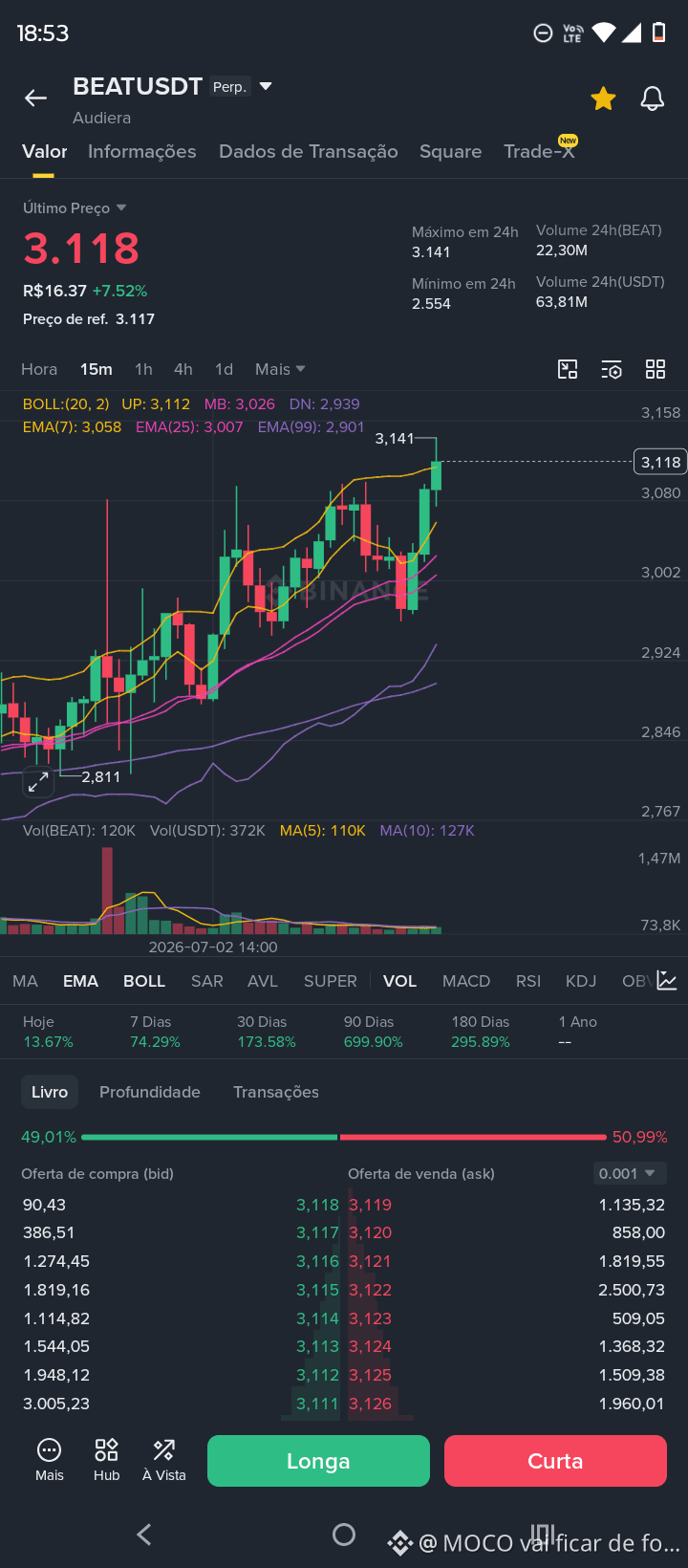Tap the red Curta button

(x=555, y=1461)
